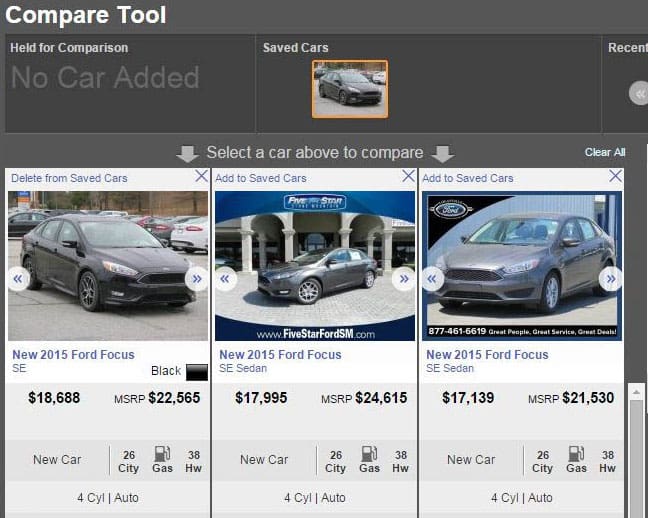The height and width of the screenshot is (518, 648).
Task: Click the scrollbar up arrow
Action: [636, 391]
